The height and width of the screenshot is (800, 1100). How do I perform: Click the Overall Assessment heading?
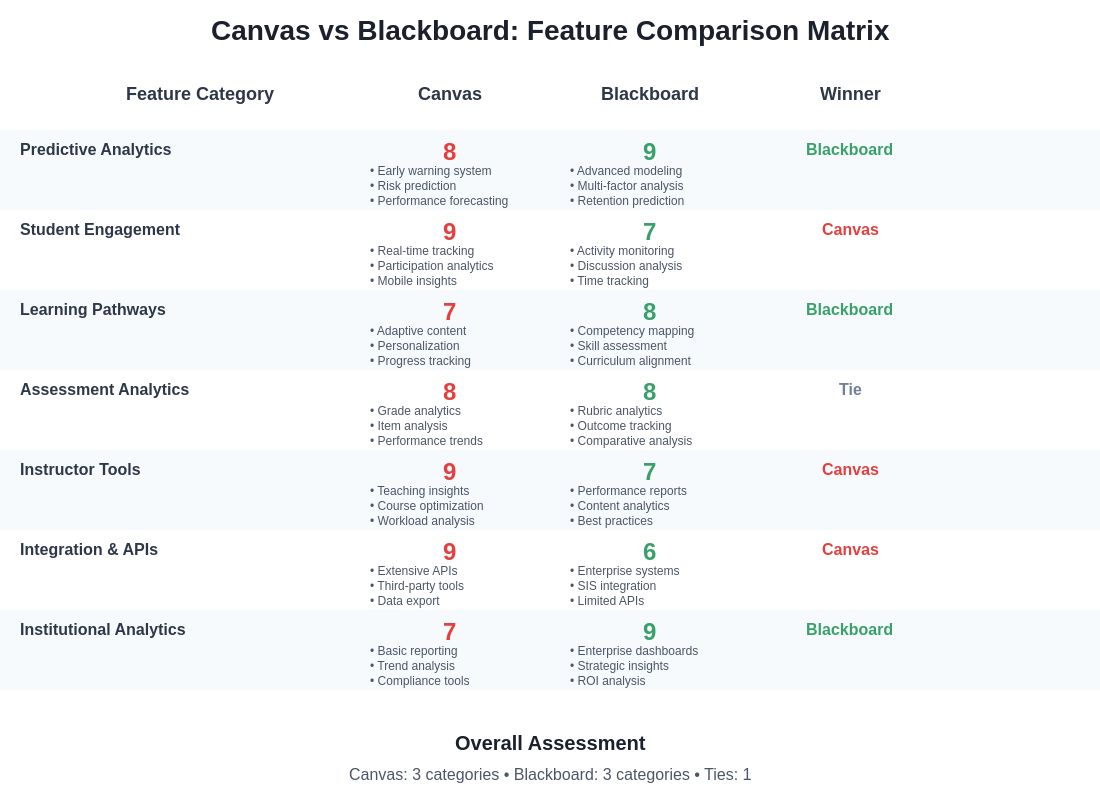tap(550, 743)
